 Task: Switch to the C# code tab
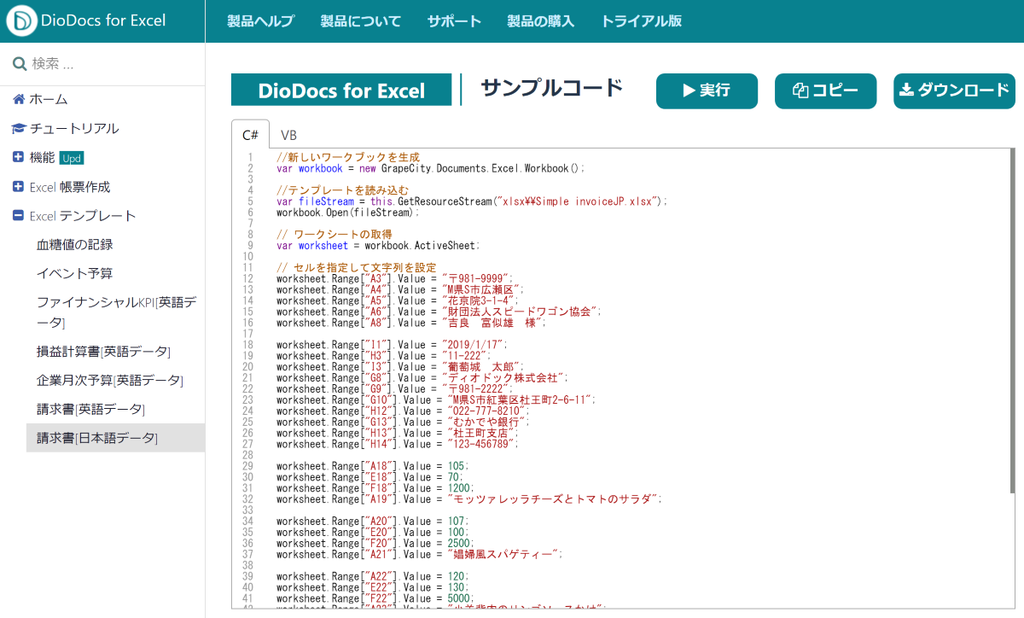pyautogui.click(x=250, y=135)
